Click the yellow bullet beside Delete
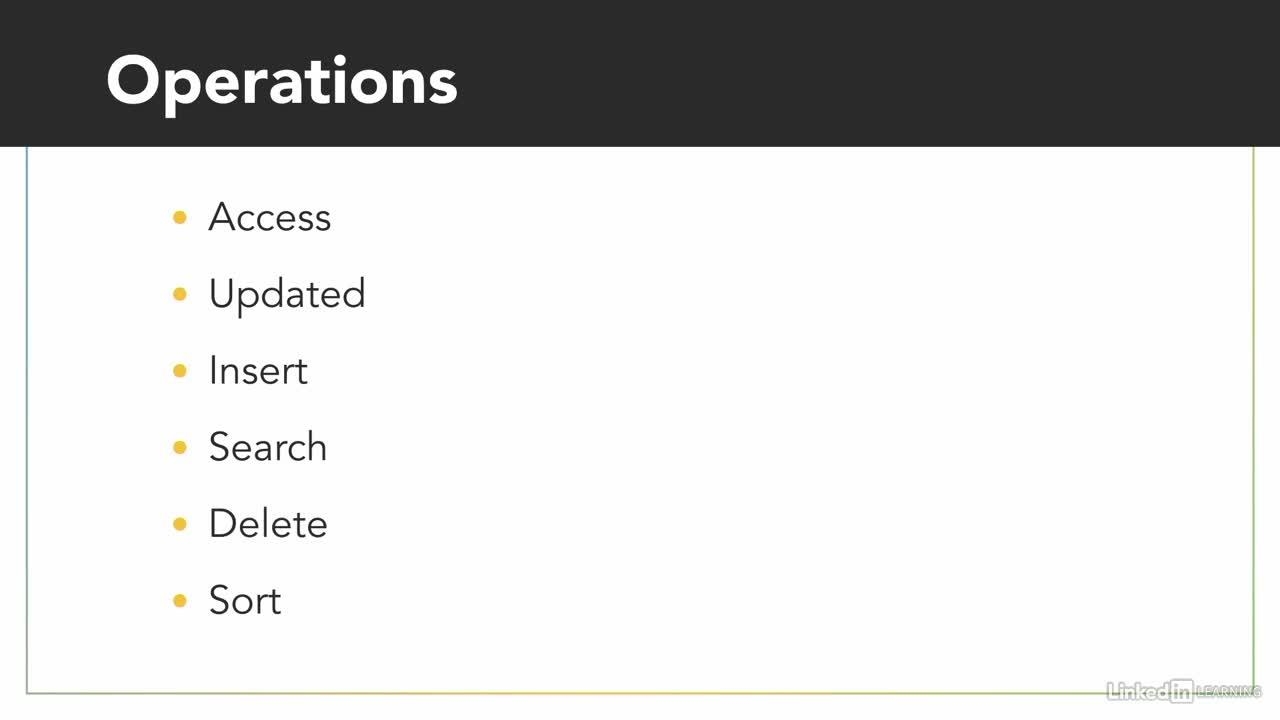The width and height of the screenshot is (1280, 720). click(180, 524)
